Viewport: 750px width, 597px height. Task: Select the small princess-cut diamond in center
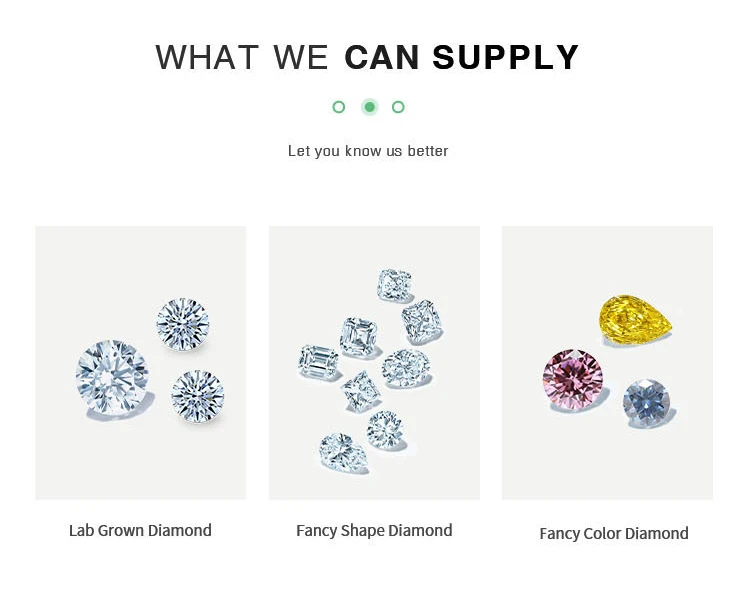pyautogui.click(x=360, y=389)
